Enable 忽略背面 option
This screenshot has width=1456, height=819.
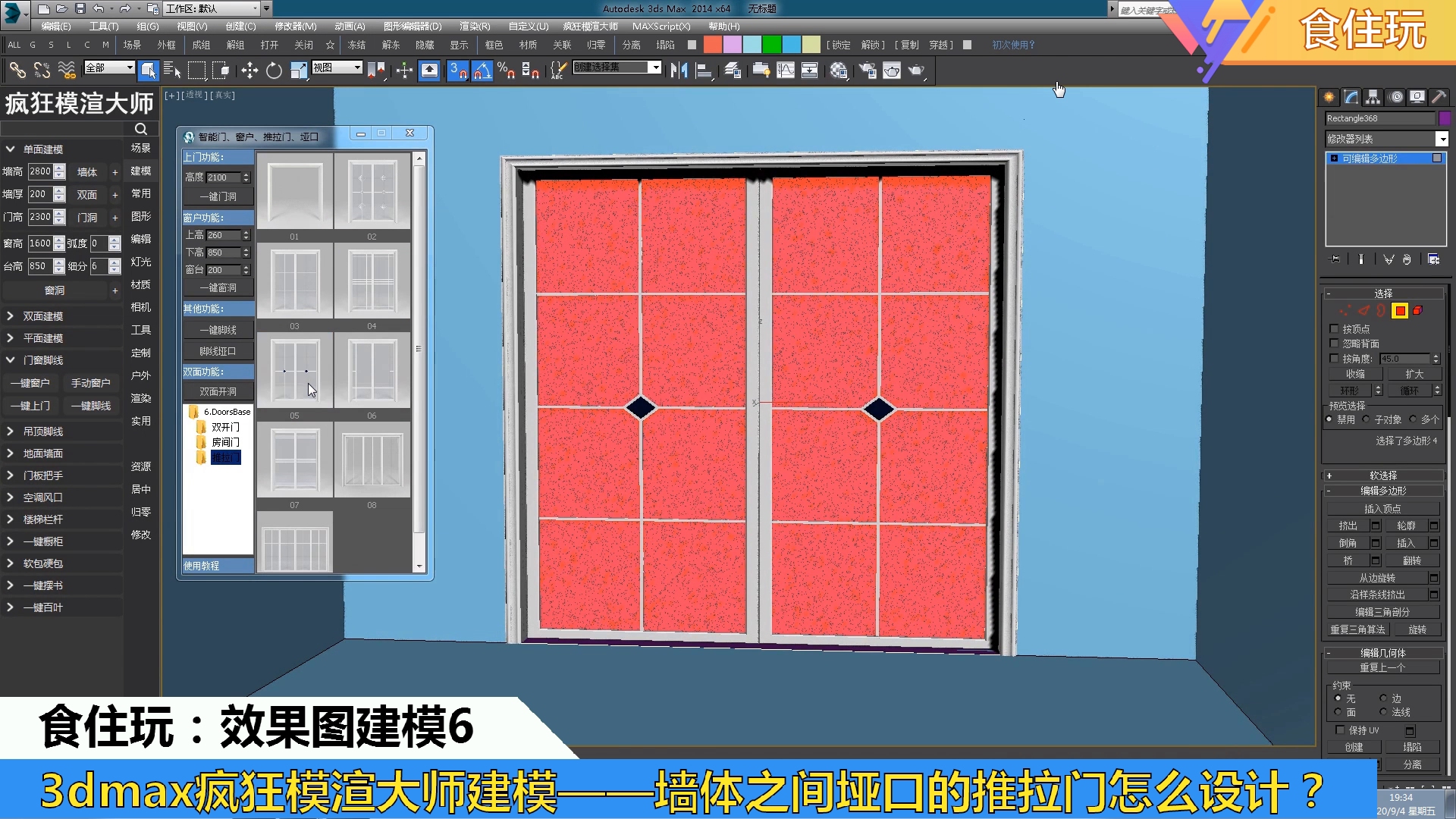[1335, 343]
